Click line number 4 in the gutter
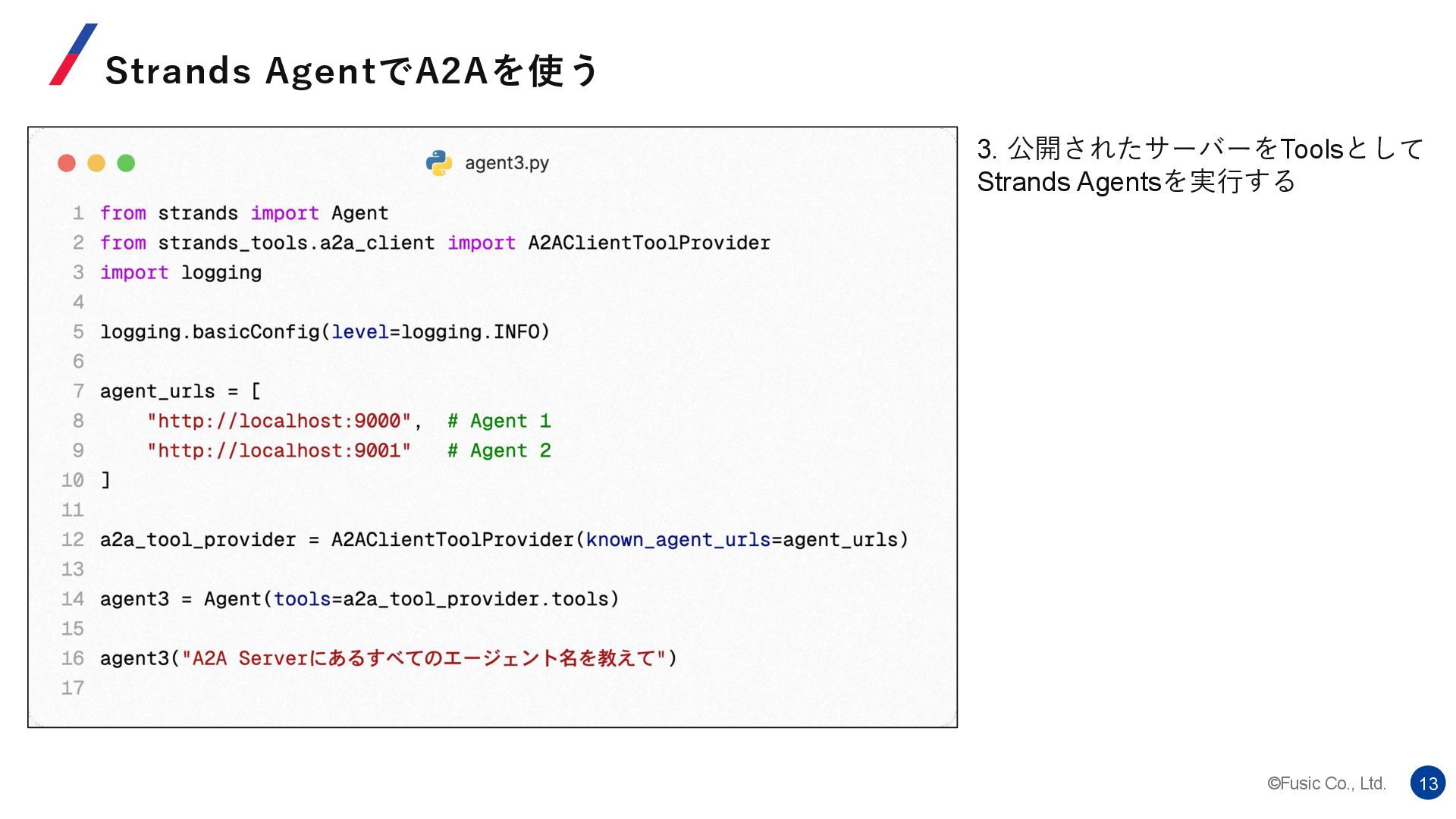 [78, 303]
